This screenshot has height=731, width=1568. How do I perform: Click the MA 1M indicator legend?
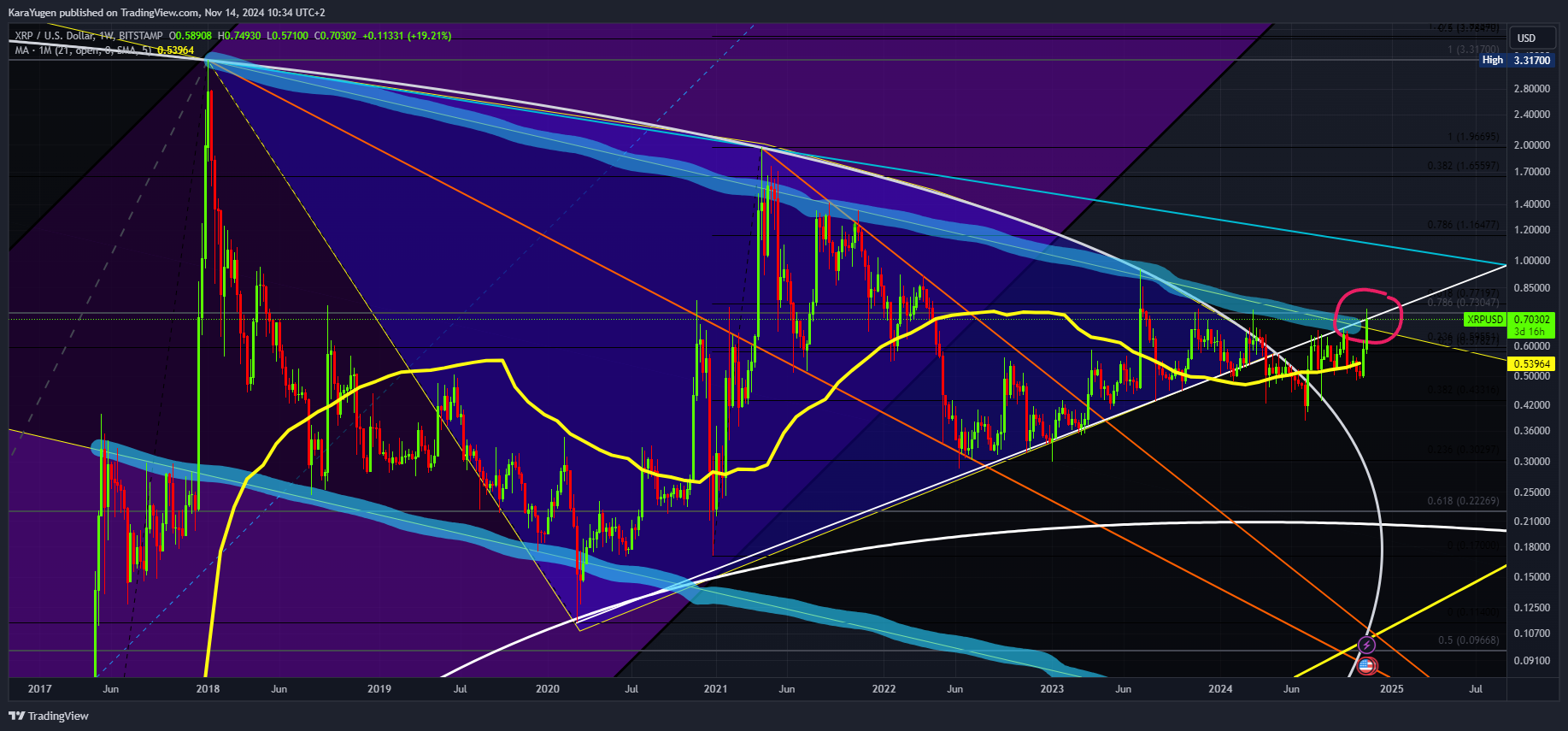pyautogui.click(x=84, y=50)
